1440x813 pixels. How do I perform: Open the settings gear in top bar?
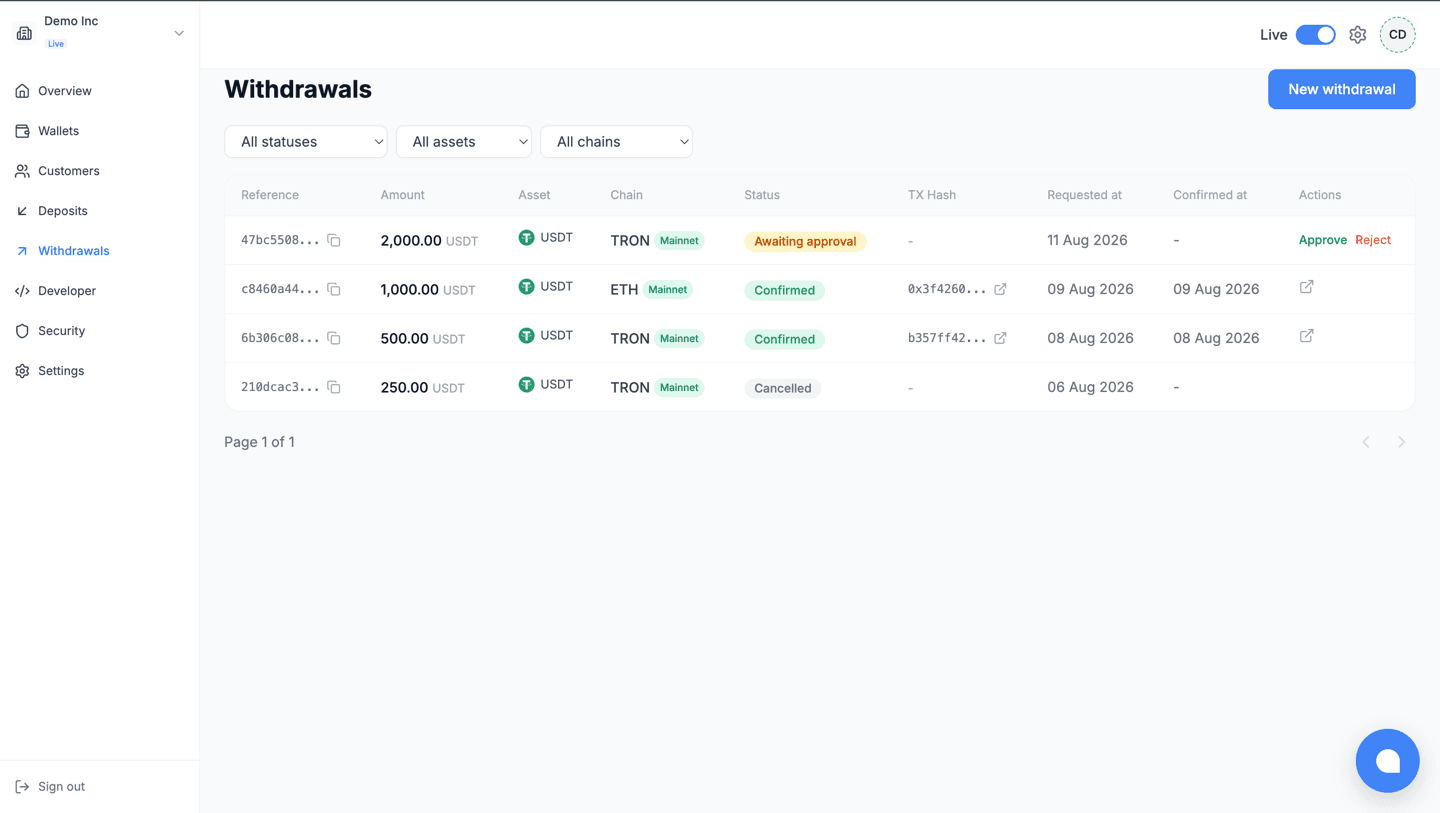pos(1357,35)
